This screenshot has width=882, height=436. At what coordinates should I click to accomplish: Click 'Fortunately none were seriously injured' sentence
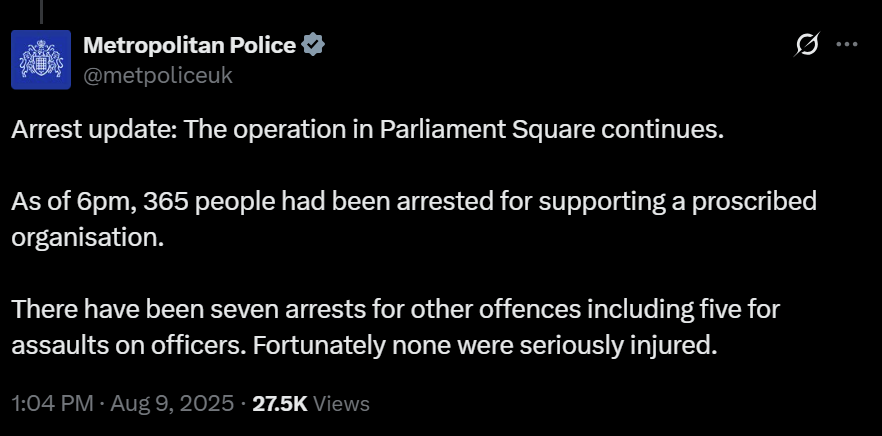tap(485, 346)
